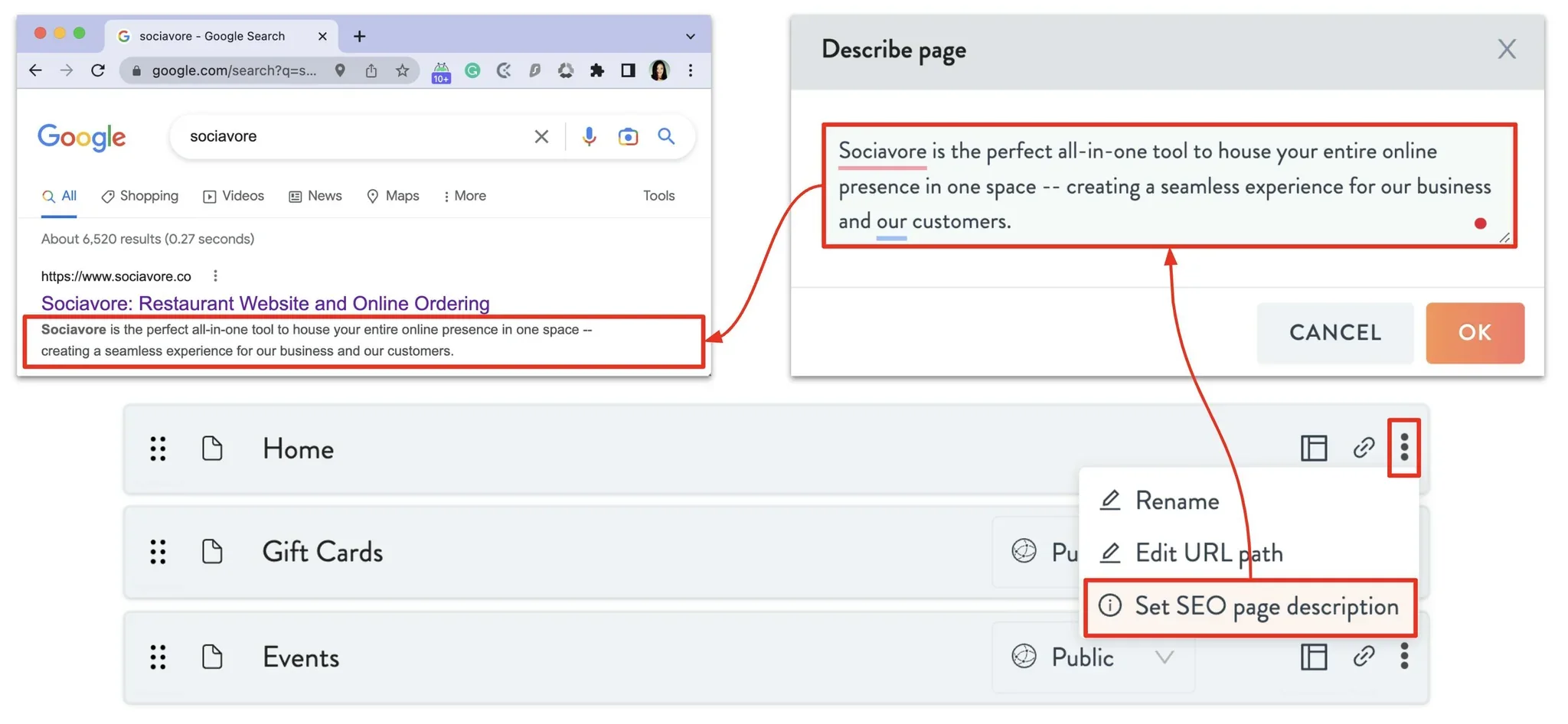Click the CANCEL button in Describe page
Viewport: 1568px width, 724px height.
[1335, 332]
